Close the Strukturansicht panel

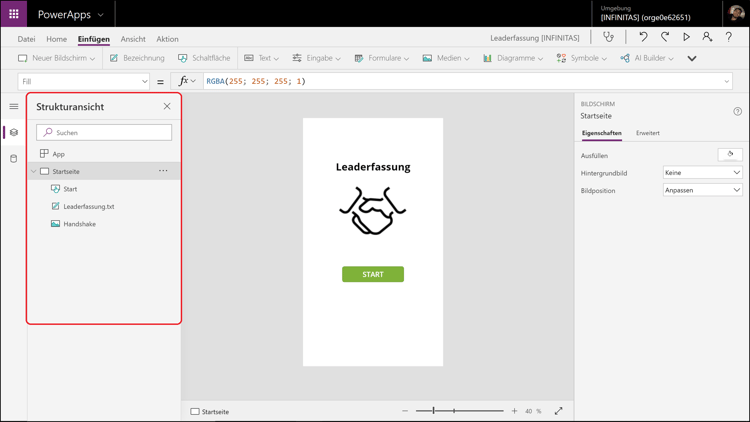click(x=167, y=106)
